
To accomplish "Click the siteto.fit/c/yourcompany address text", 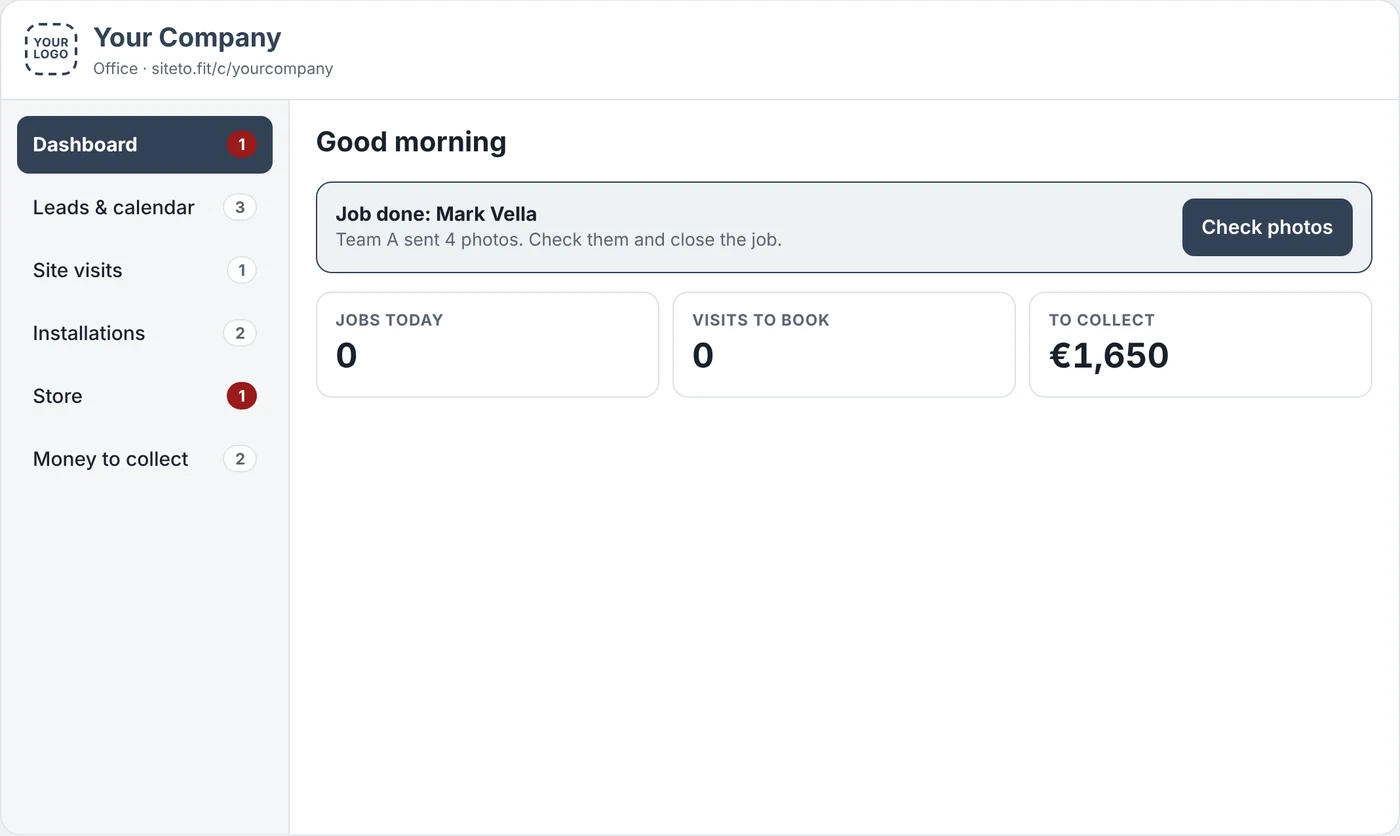I will coord(242,69).
